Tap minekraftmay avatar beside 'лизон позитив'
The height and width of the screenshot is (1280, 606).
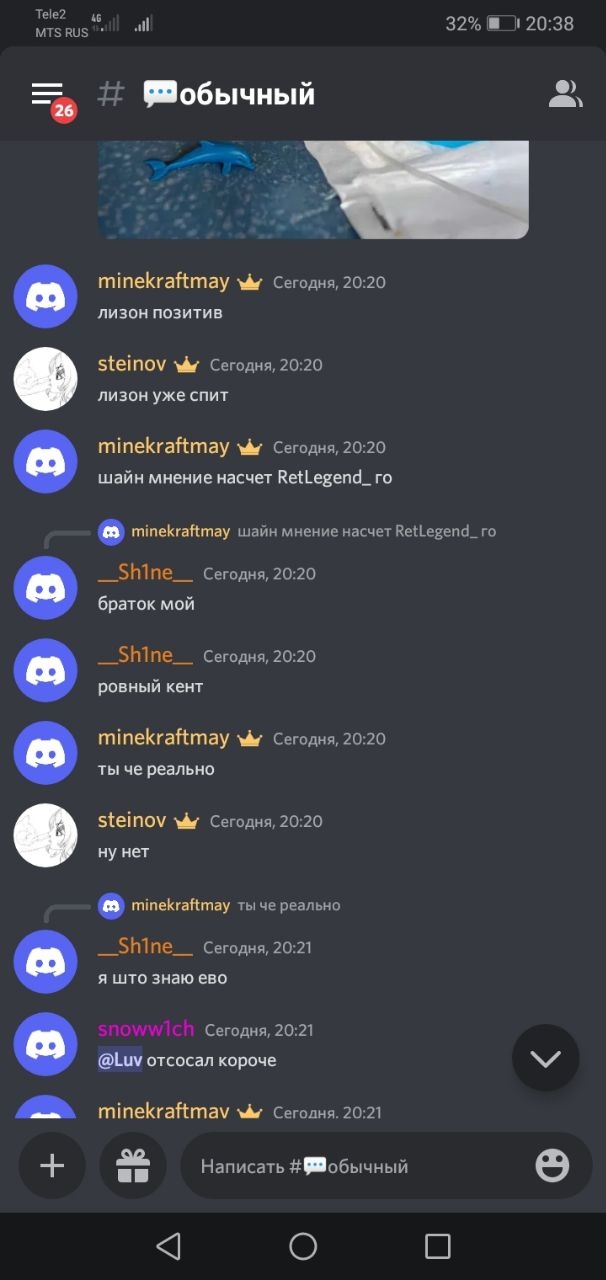(x=45, y=296)
